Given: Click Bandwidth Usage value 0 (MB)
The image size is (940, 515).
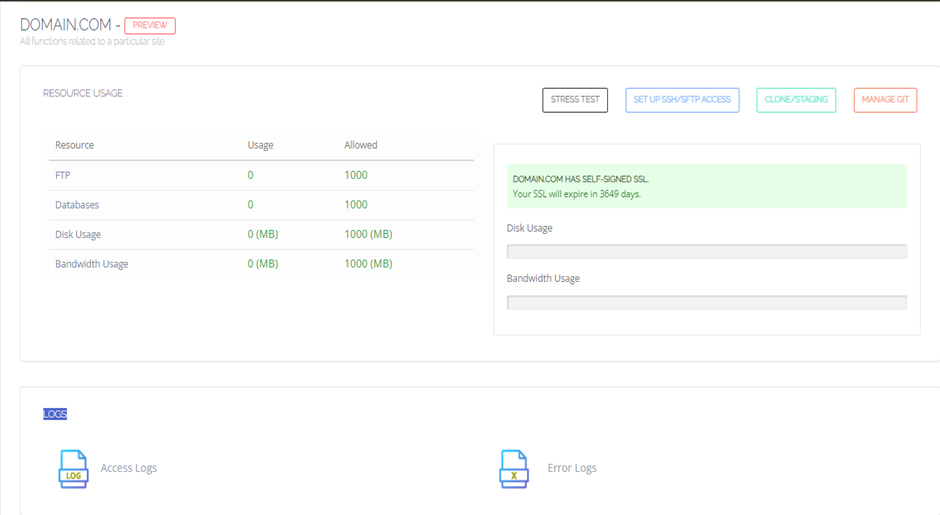Looking at the screenshot, I should 263,264.
